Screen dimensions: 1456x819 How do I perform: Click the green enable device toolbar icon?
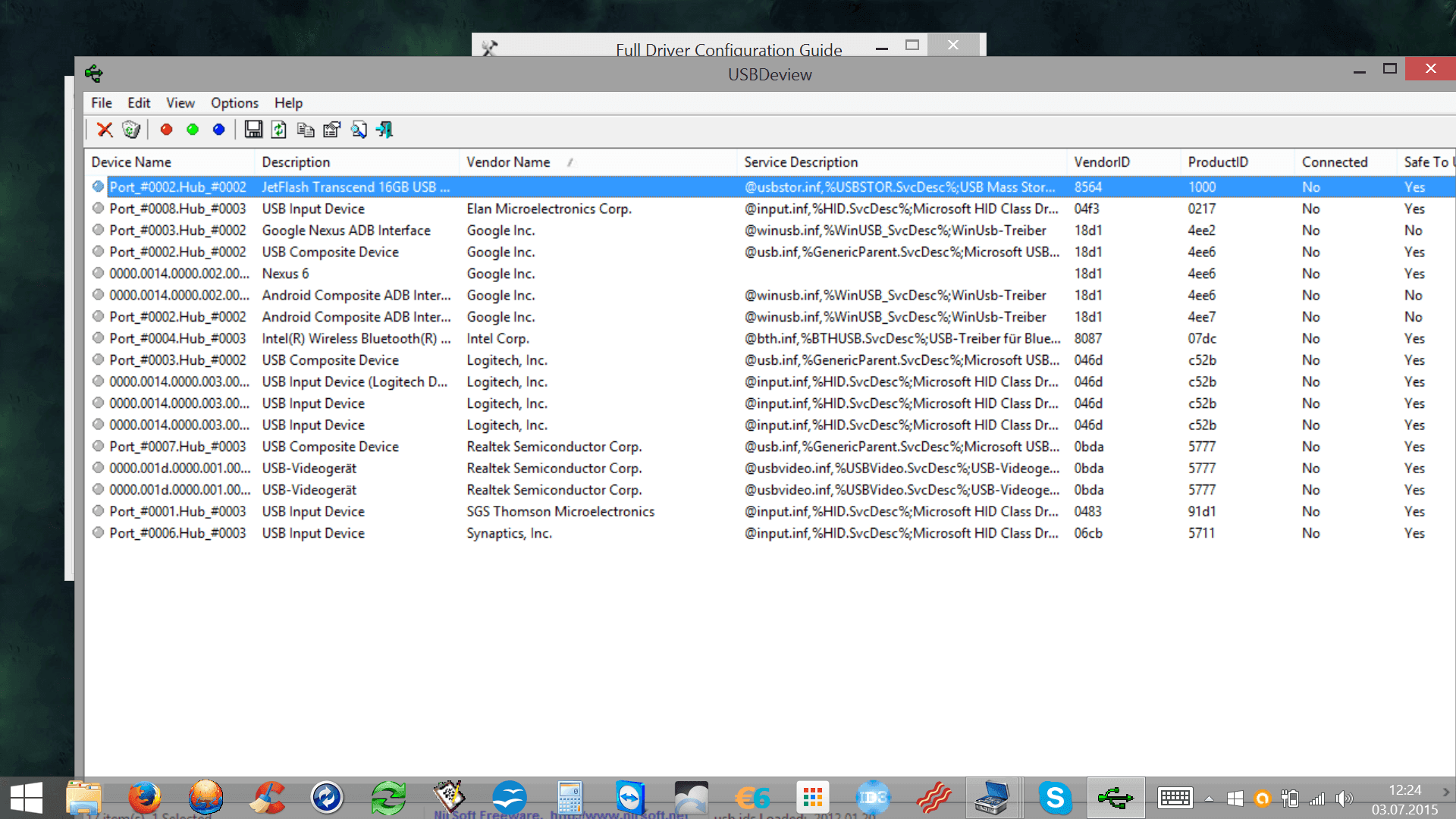coord(193,130)
